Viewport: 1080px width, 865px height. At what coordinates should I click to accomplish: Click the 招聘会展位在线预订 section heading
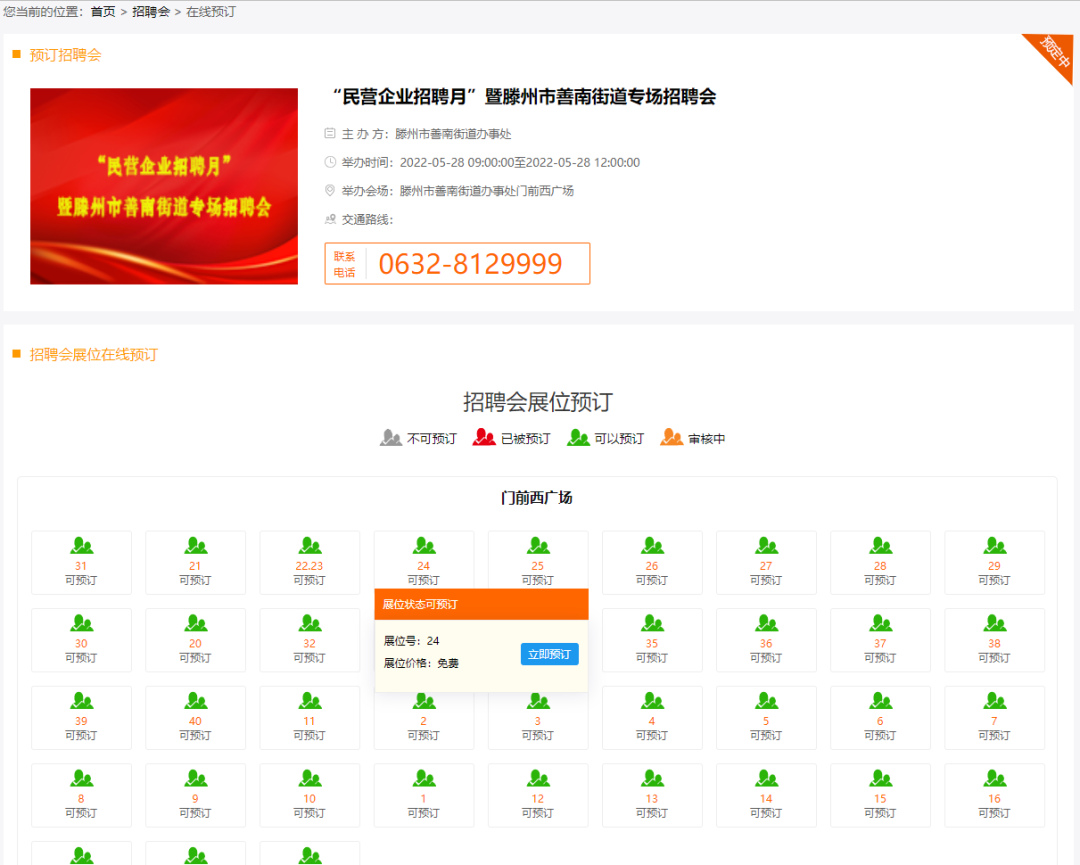tap(94, 355)
